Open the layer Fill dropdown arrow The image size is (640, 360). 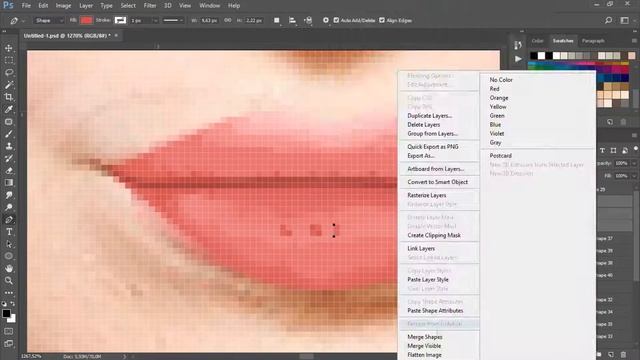pyautogui.click(x=634, y=176)
